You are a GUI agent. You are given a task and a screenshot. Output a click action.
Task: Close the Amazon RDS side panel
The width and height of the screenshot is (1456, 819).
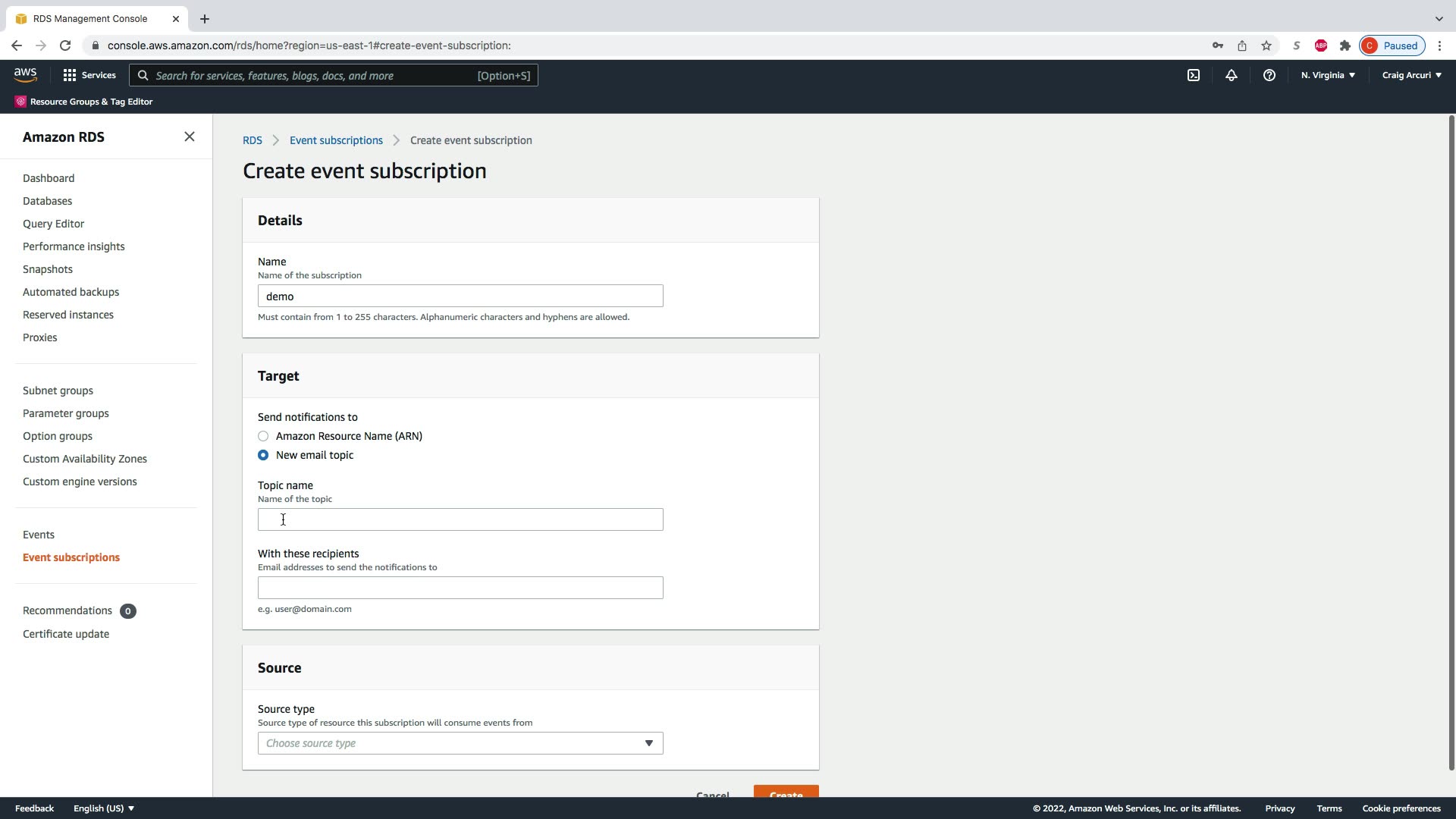point(190,136)
